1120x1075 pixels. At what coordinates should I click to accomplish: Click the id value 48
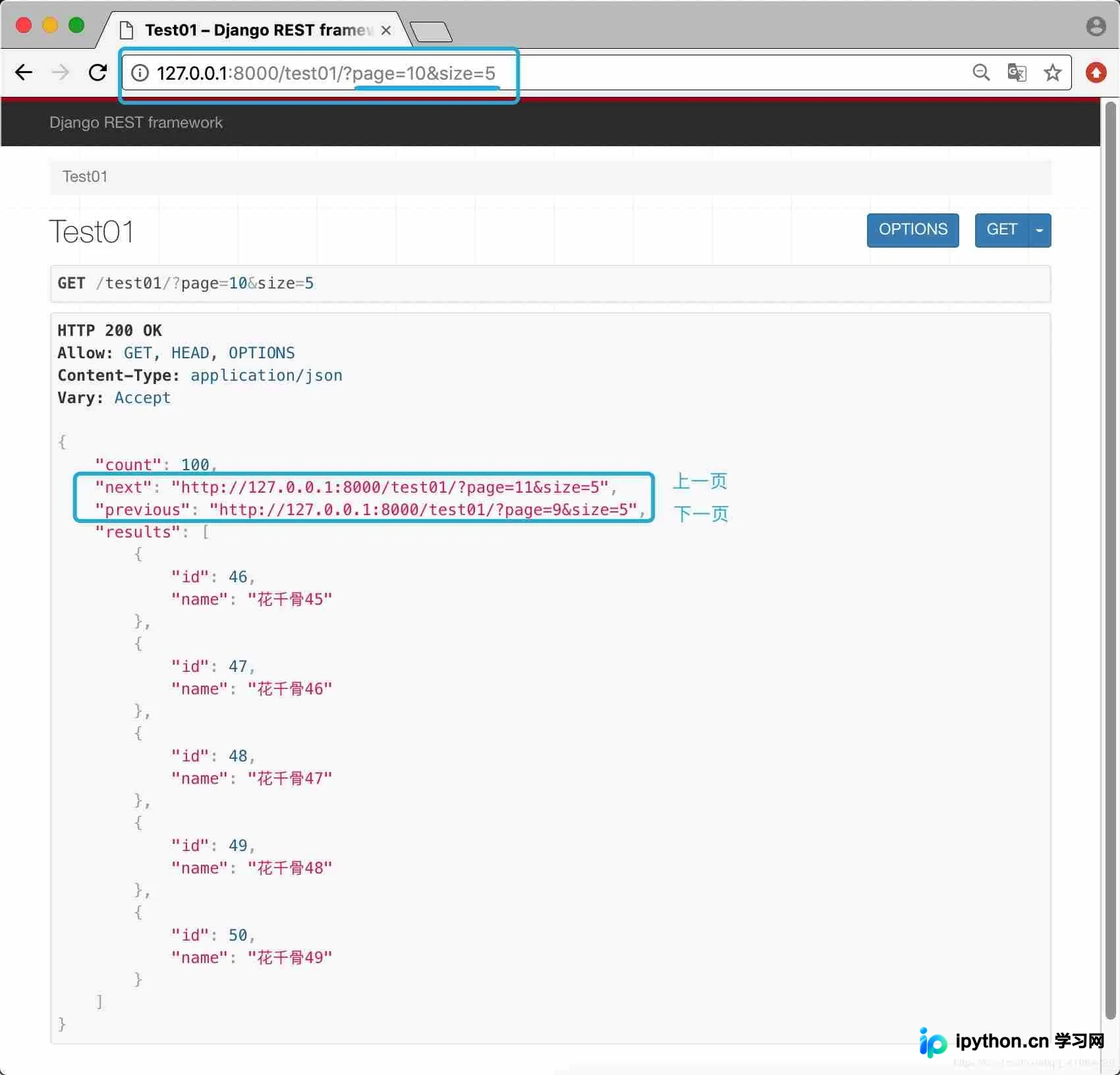tap(238, 756)
